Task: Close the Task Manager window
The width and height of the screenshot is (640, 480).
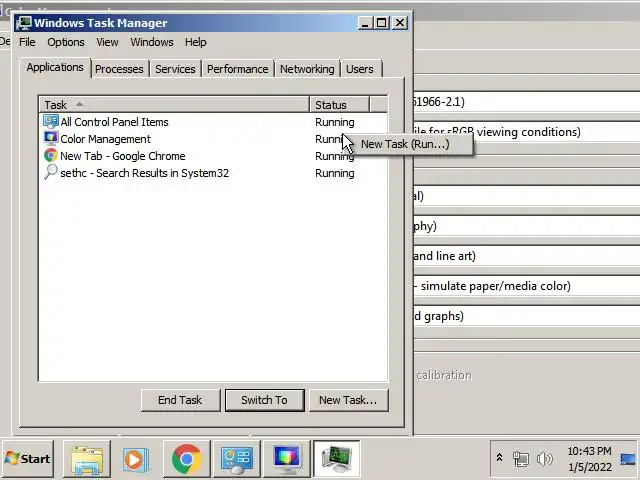Action: [400, 23]
